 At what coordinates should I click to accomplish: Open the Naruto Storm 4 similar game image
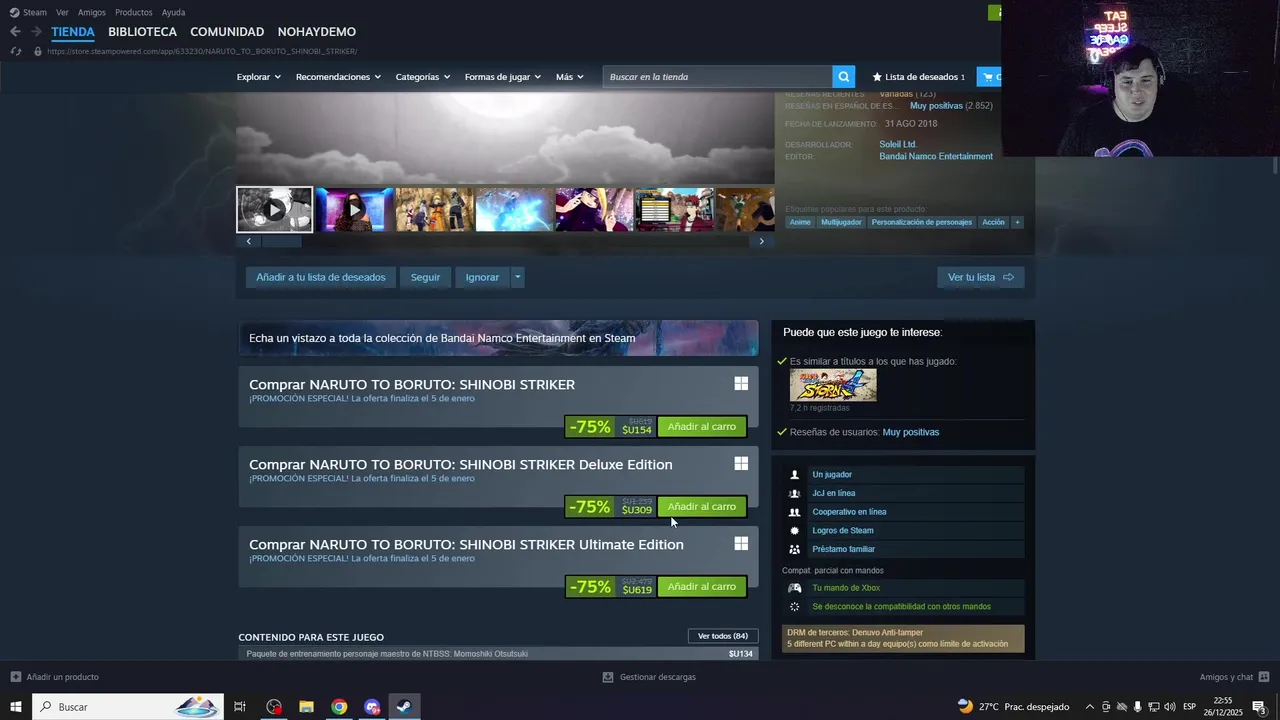(833, 385)
